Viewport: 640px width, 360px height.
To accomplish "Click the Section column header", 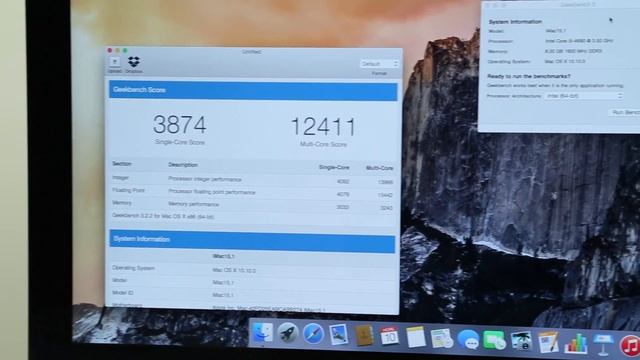I will pyautogui.click(x=122, y=164).
